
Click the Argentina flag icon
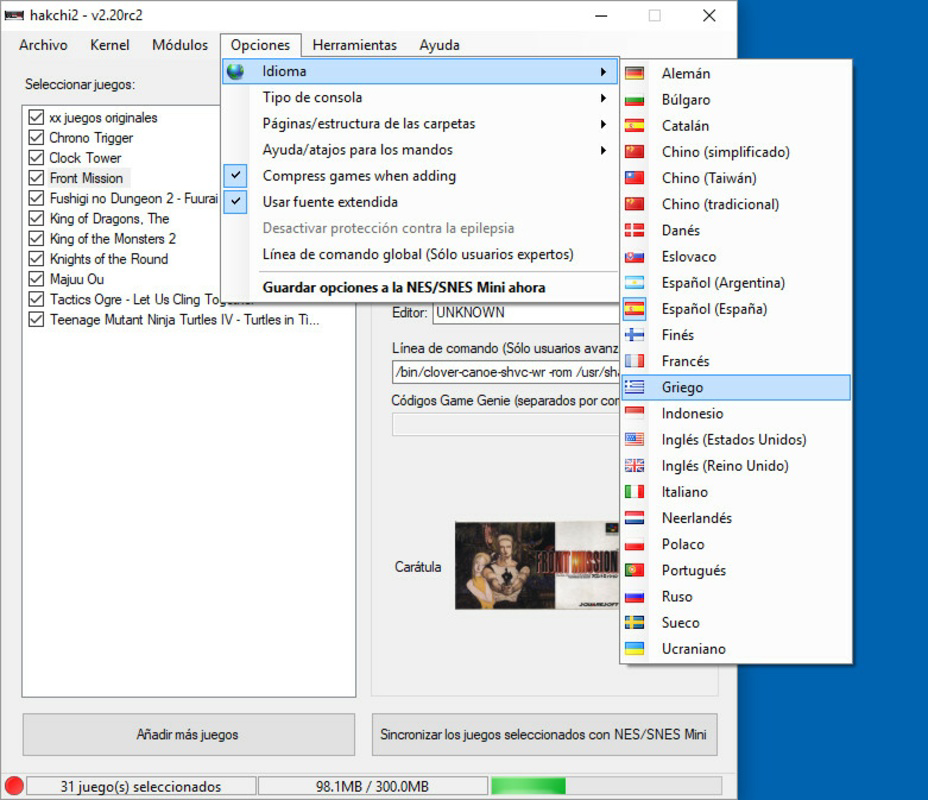[x=634, y=282]
